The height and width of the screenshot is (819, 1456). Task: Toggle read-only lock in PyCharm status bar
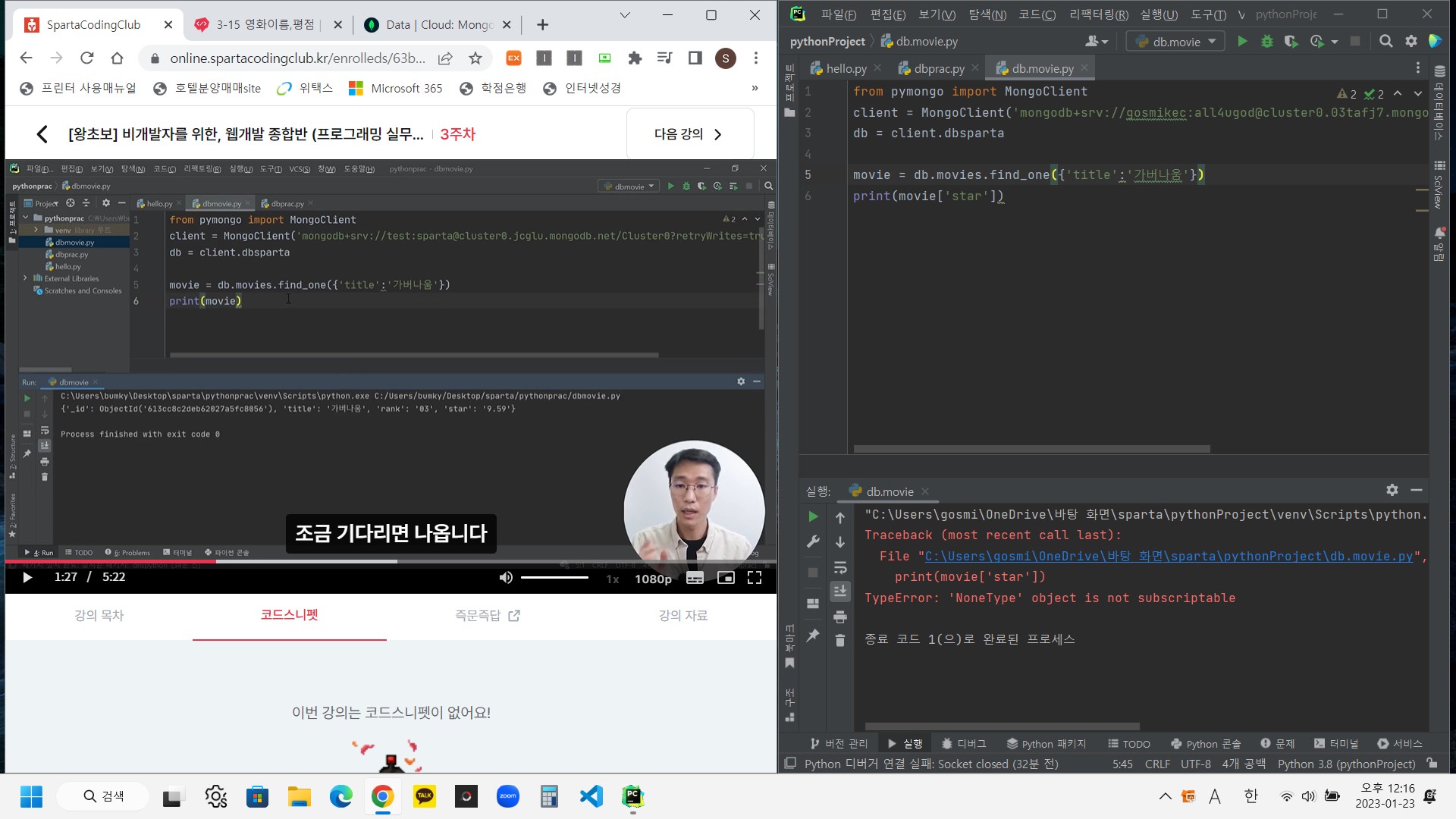[x=1432, y=764]
